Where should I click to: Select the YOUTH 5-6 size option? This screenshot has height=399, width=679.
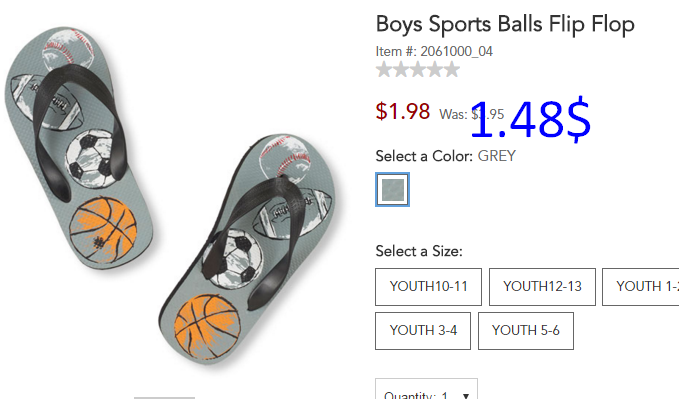pos(526,331)
